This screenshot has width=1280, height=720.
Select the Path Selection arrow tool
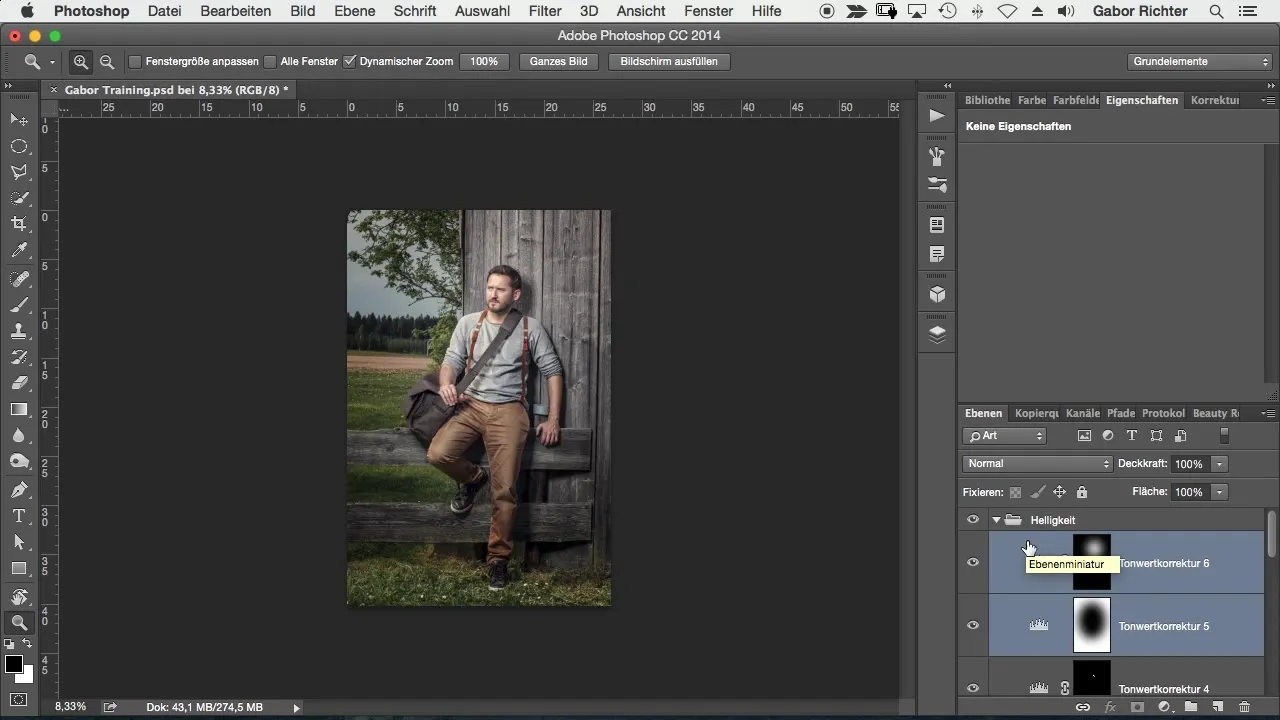(x=19, y=542)
